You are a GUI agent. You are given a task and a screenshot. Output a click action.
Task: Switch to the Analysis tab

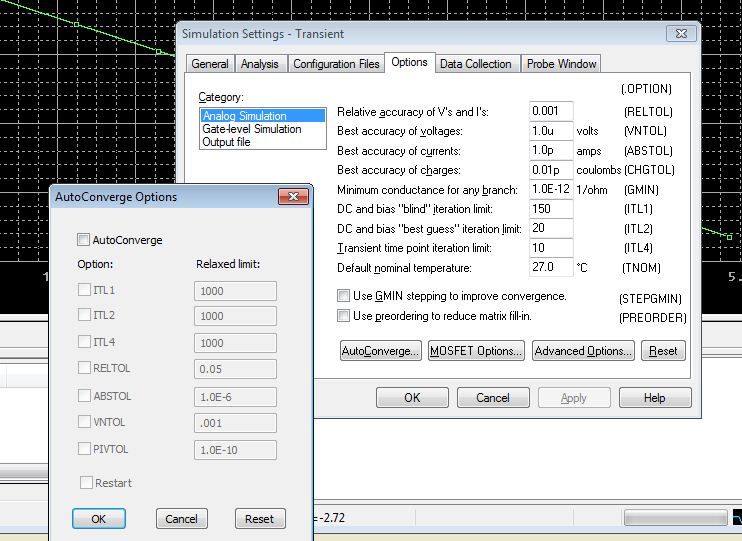coord(259,64)
